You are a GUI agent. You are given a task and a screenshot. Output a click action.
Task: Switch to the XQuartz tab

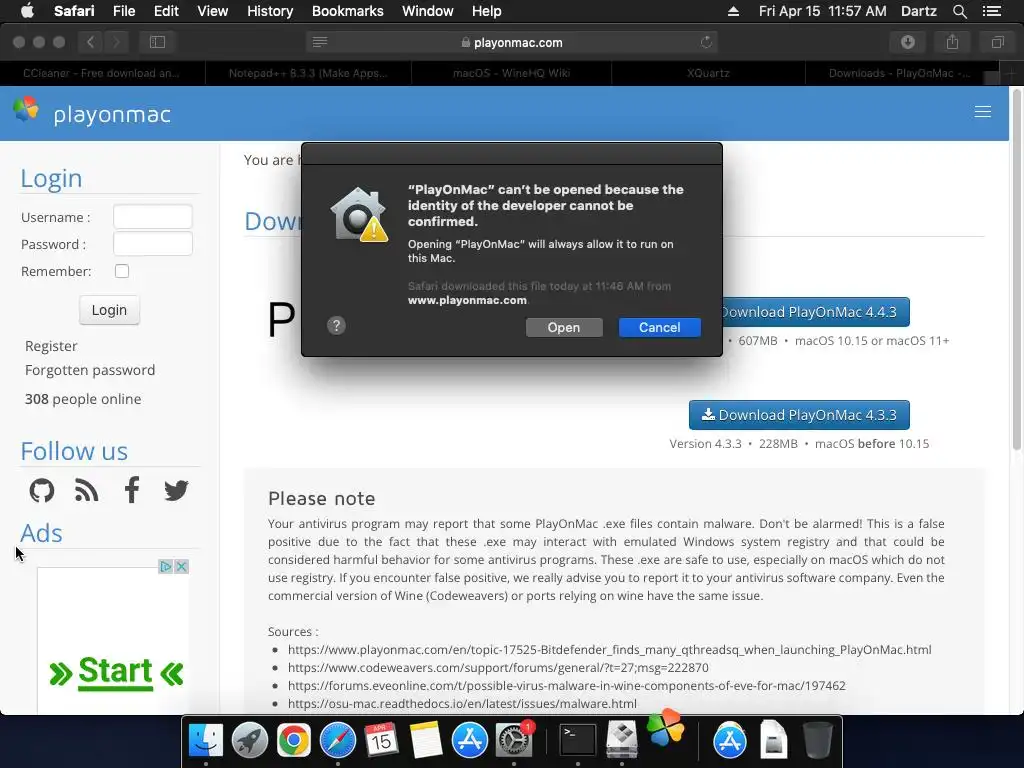click(x=708, y=73)
